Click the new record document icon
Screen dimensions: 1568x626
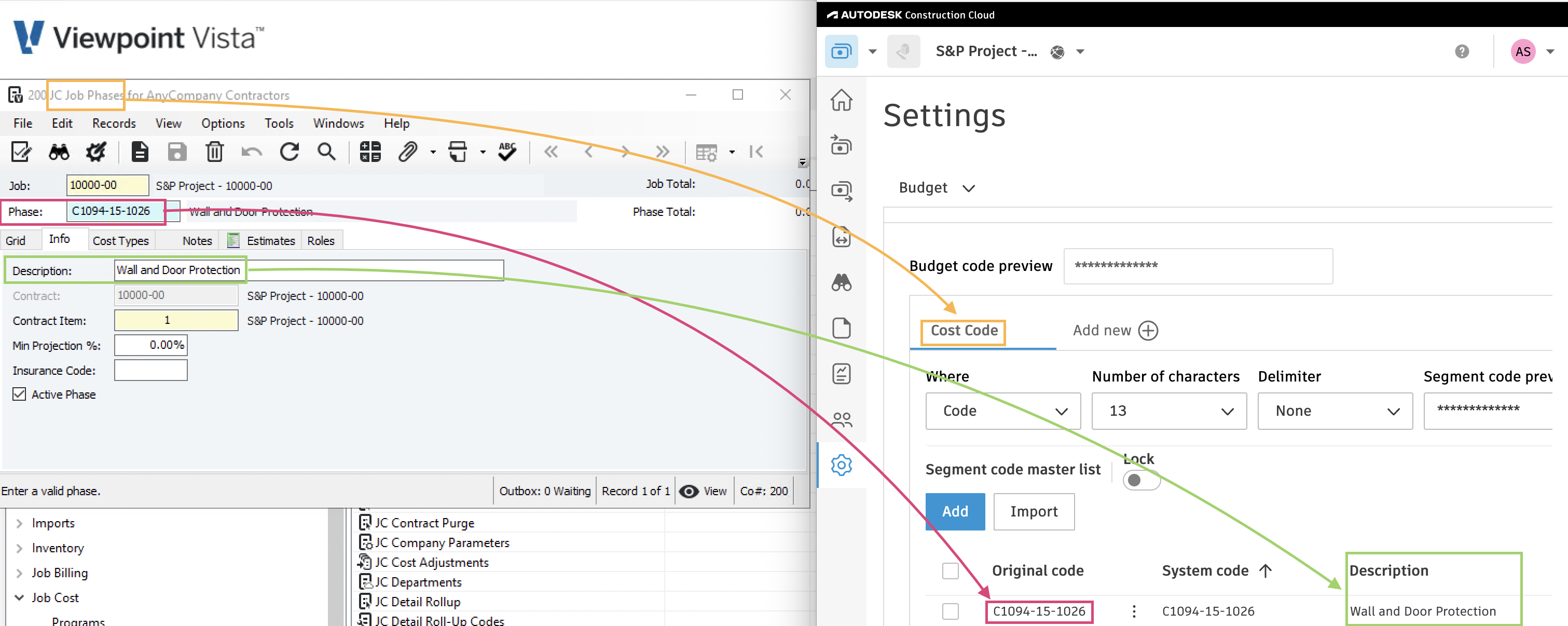(140, 152)
